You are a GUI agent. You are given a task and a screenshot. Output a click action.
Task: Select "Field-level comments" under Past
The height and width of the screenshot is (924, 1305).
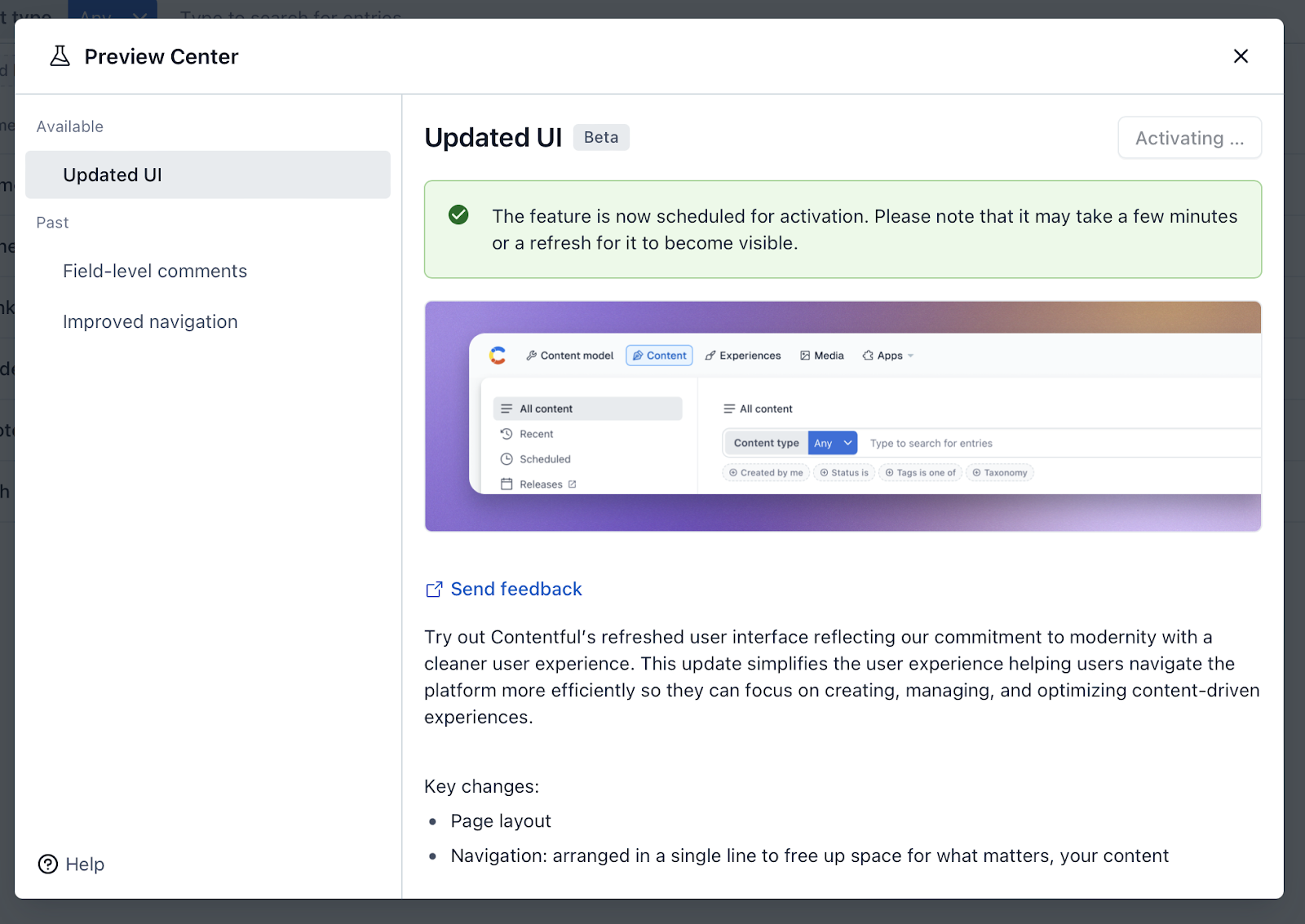tap(155, 271)
